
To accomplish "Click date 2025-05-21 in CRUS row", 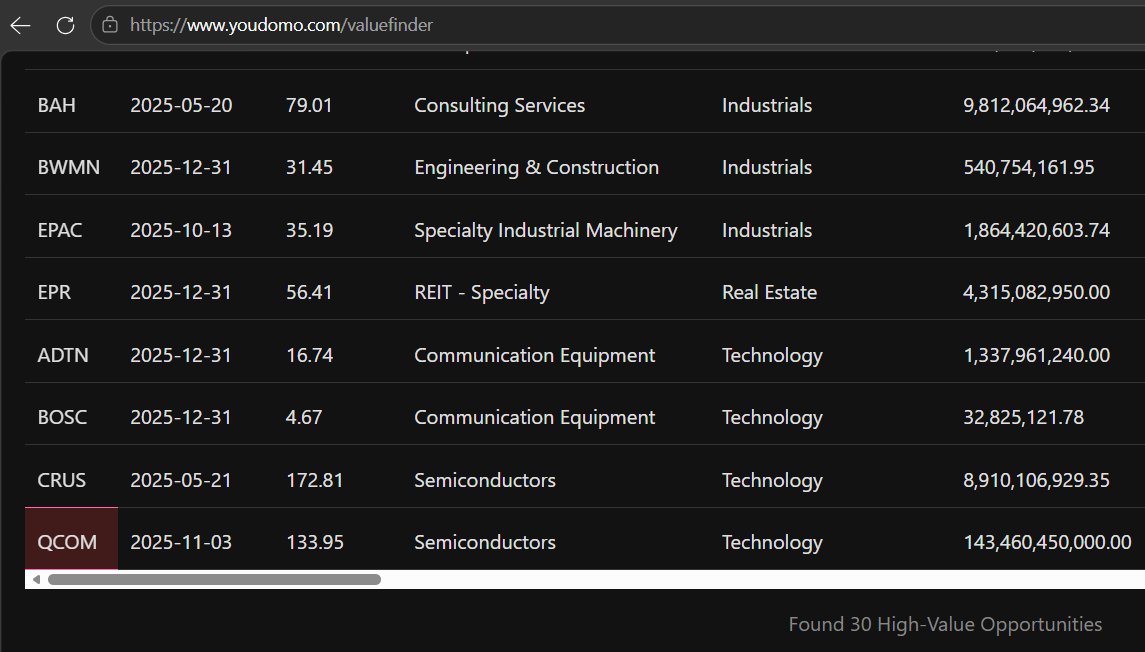I will [x=181, y=480].
